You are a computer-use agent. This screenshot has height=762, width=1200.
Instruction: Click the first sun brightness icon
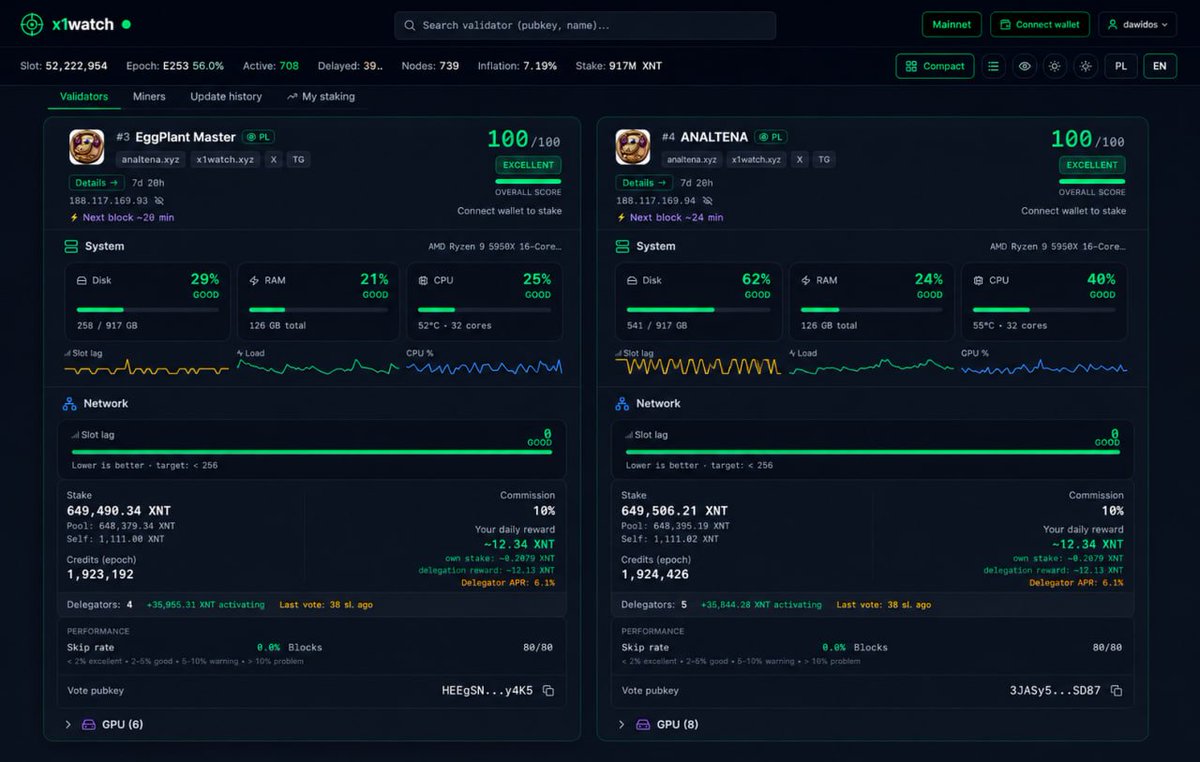pyautogui.click(x=1054, y=66)
